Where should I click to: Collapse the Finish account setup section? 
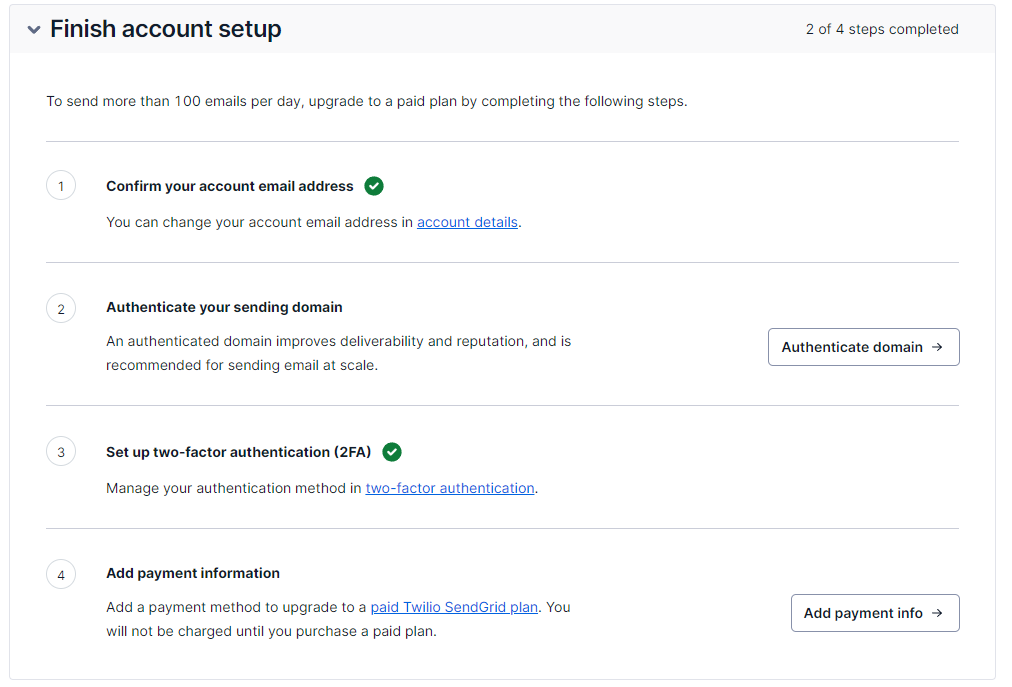(34, 30)
